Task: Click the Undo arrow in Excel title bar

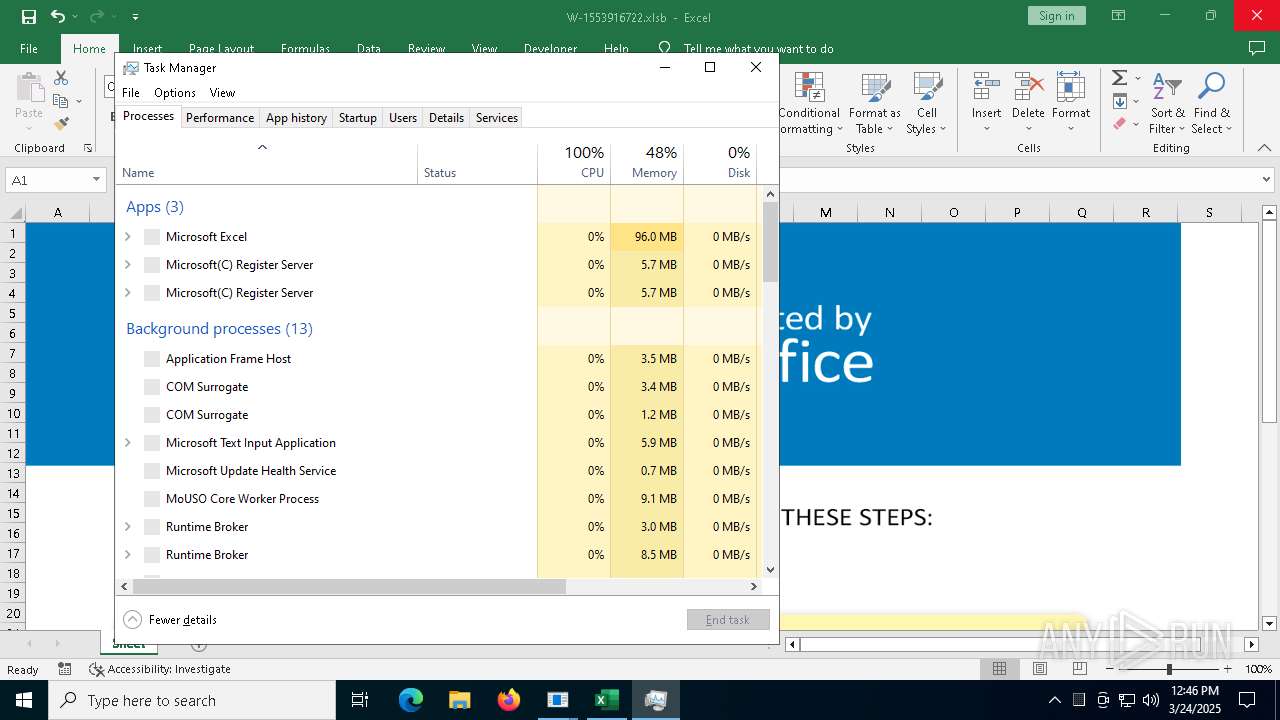Action: coord(58,16)
